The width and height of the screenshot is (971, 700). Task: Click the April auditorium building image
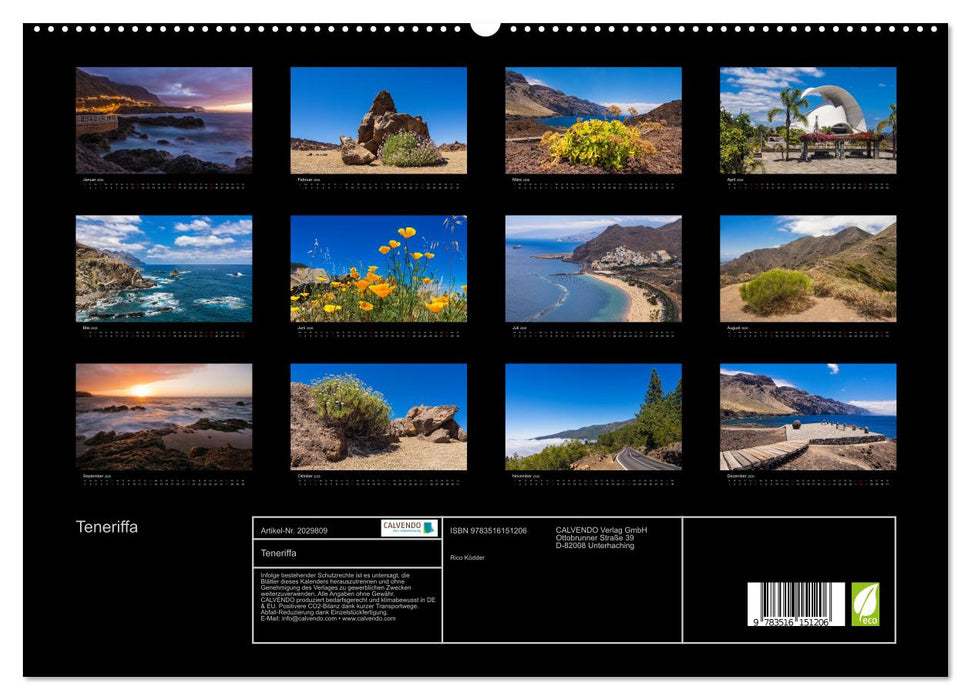(806, 120)
